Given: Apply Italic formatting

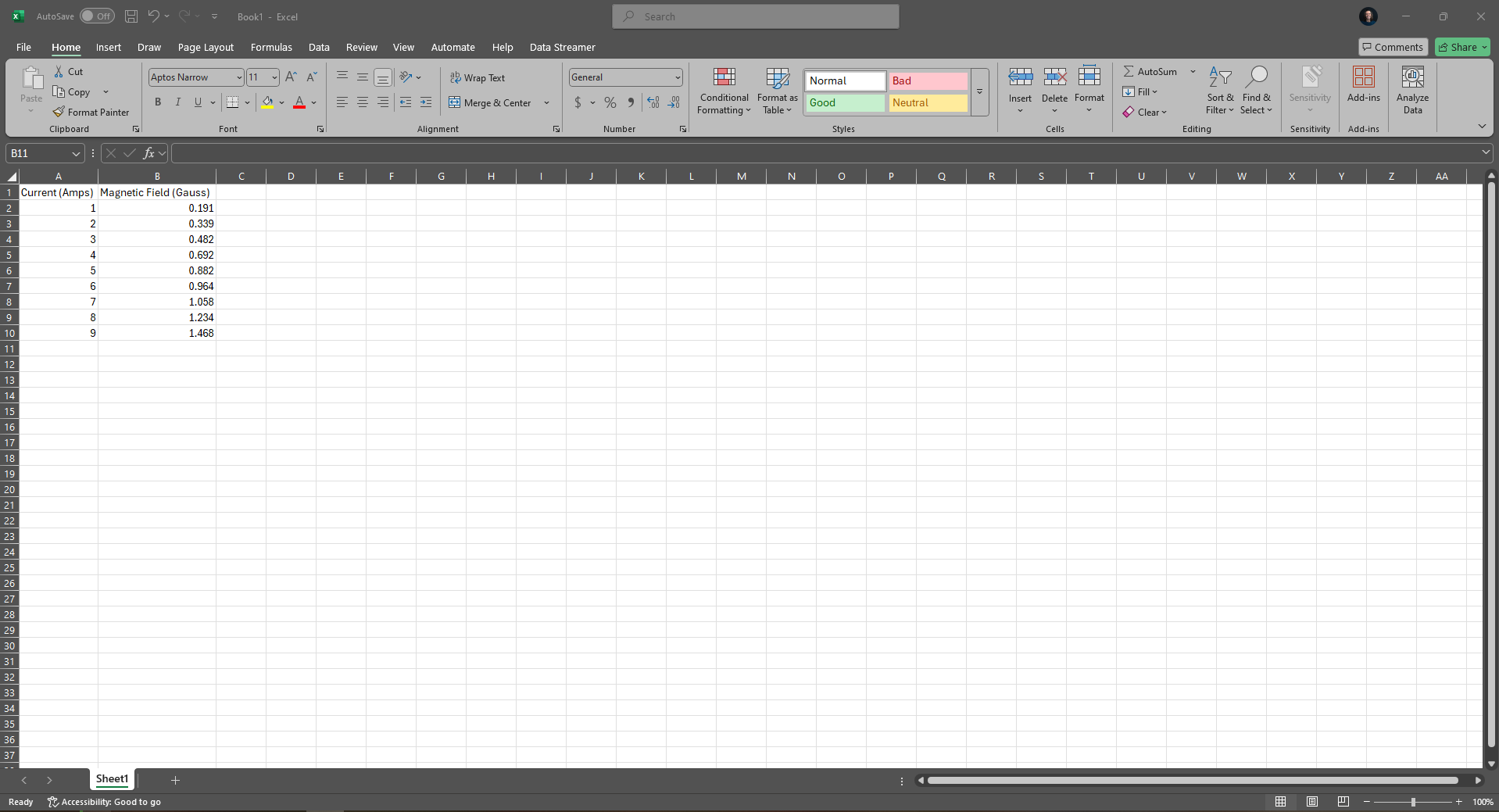Looking at the screenshot, I should [177, 102].
